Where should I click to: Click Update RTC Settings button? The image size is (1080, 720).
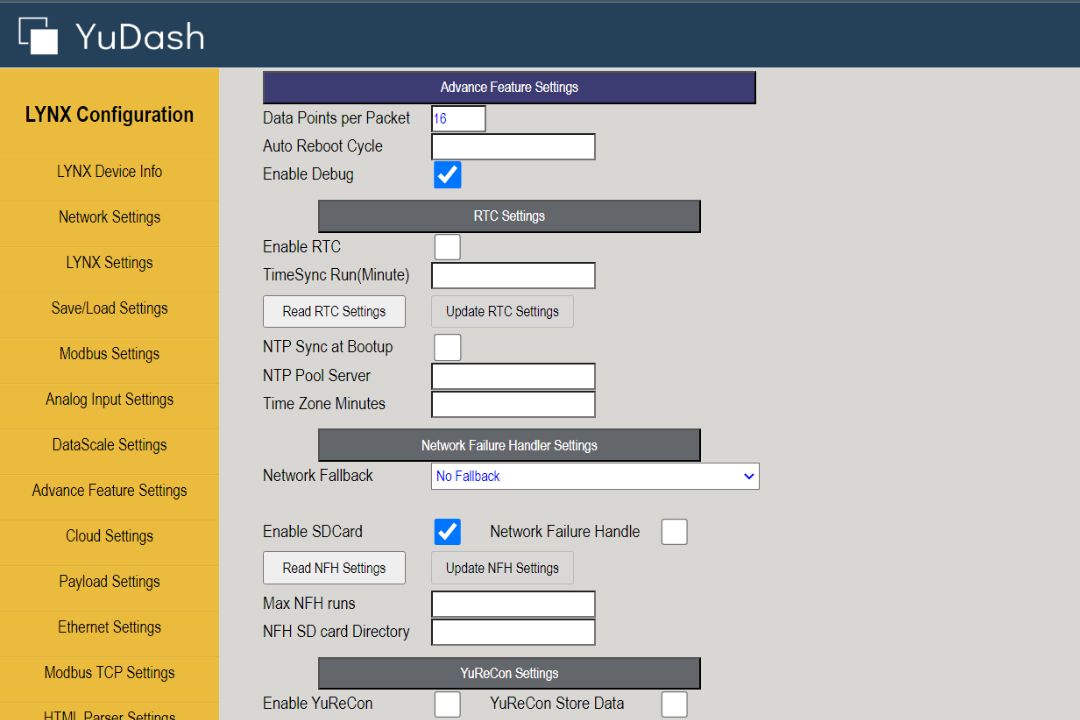tap(502, 311)
